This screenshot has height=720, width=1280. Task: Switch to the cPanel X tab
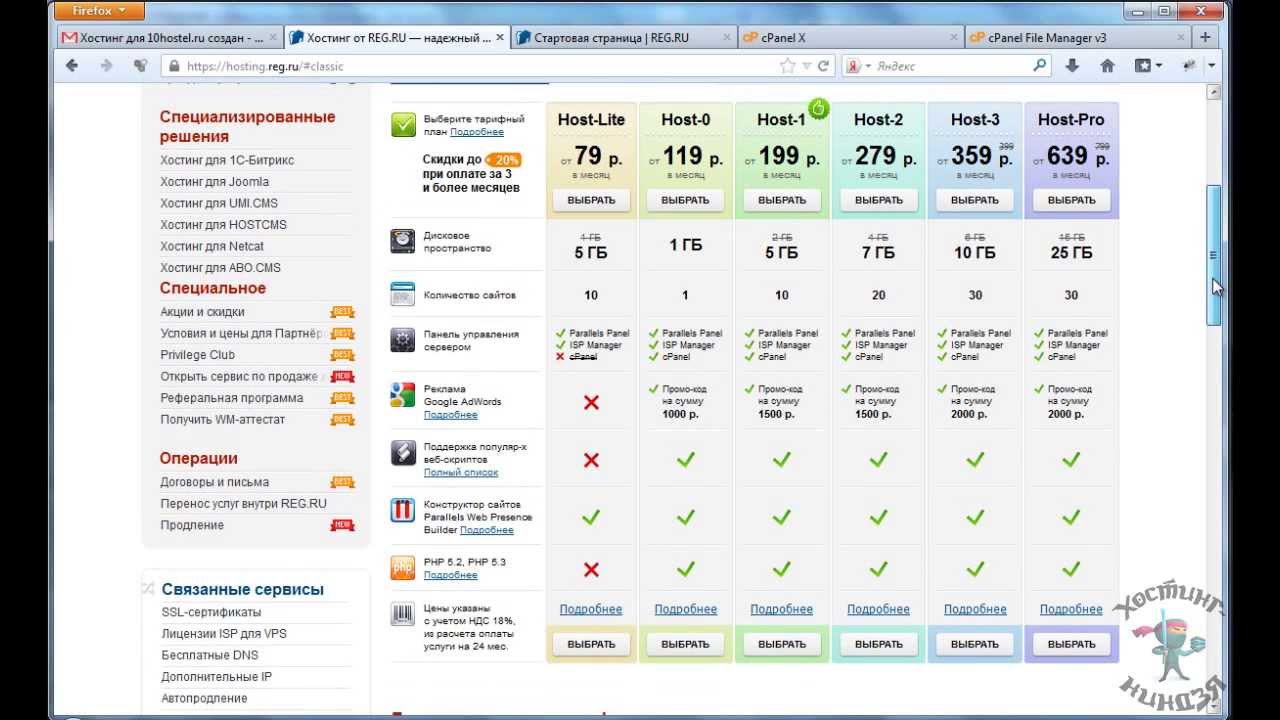click(x=849, y=38)
